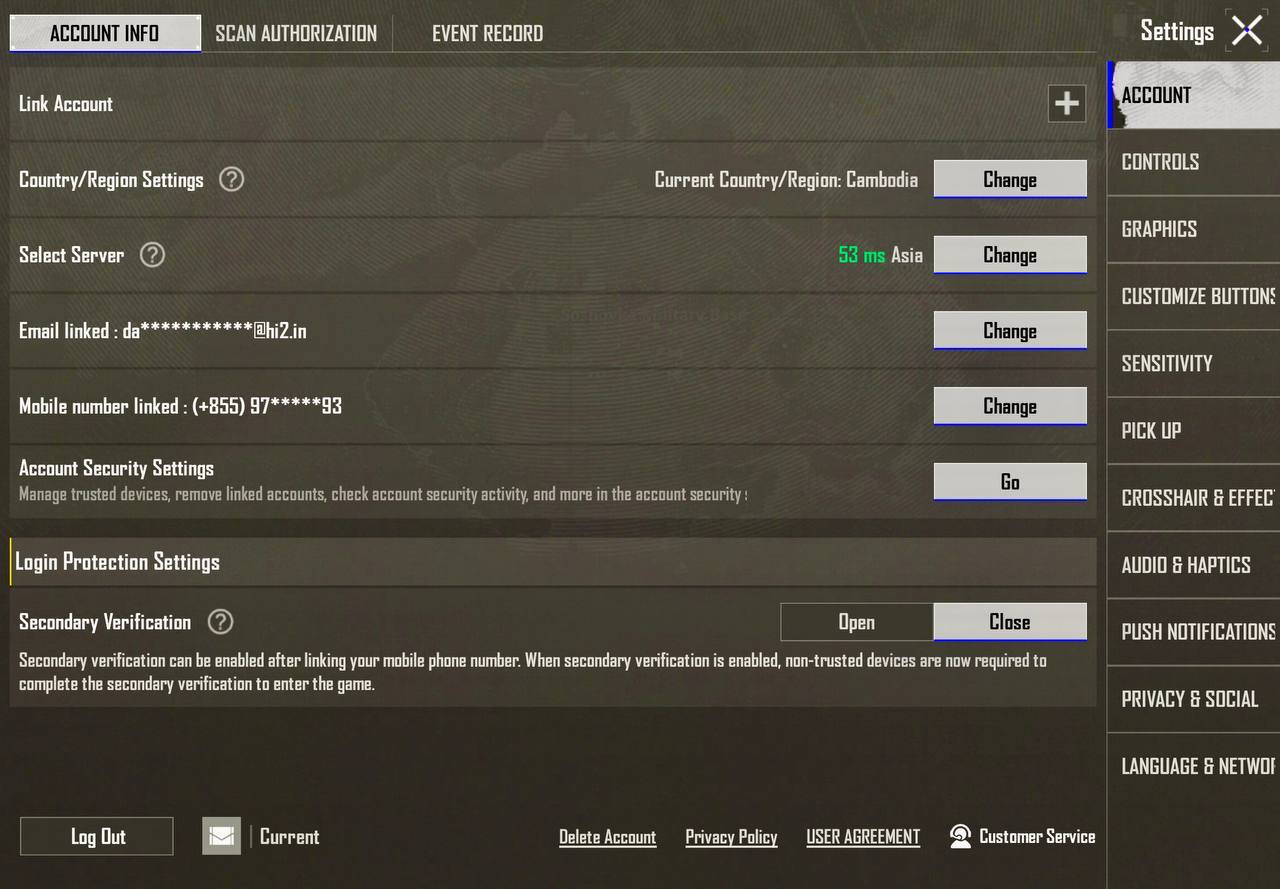Open the Select Server help icon
The width and height of the screenshot is (1280, 889).
tap(152, 255)
